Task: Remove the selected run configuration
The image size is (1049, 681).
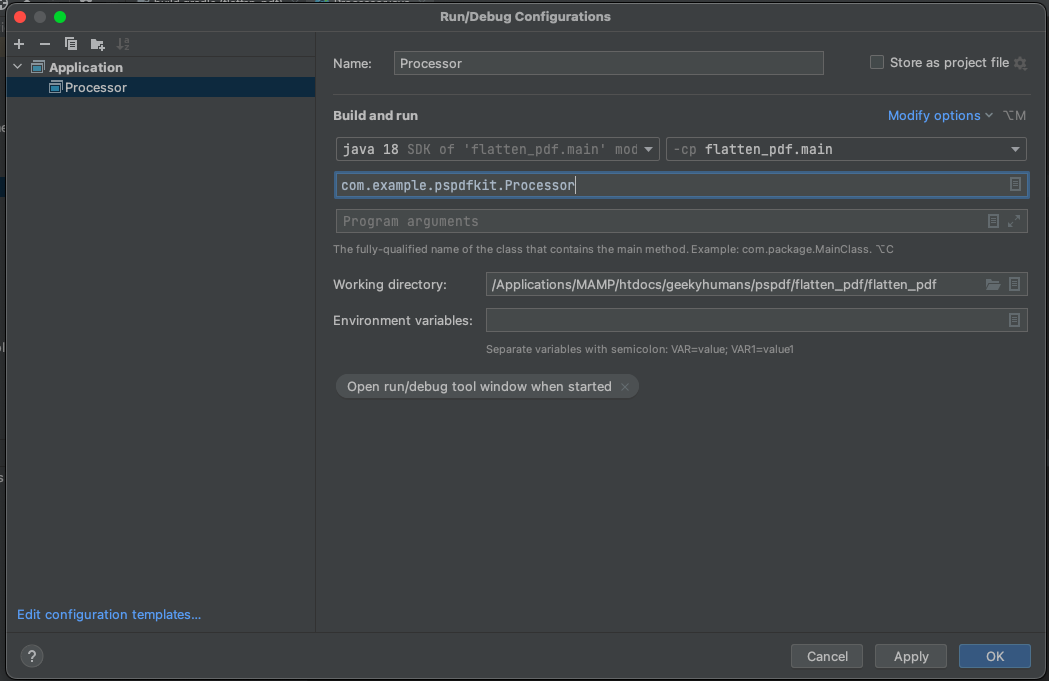Action: [x=46, y=44]
